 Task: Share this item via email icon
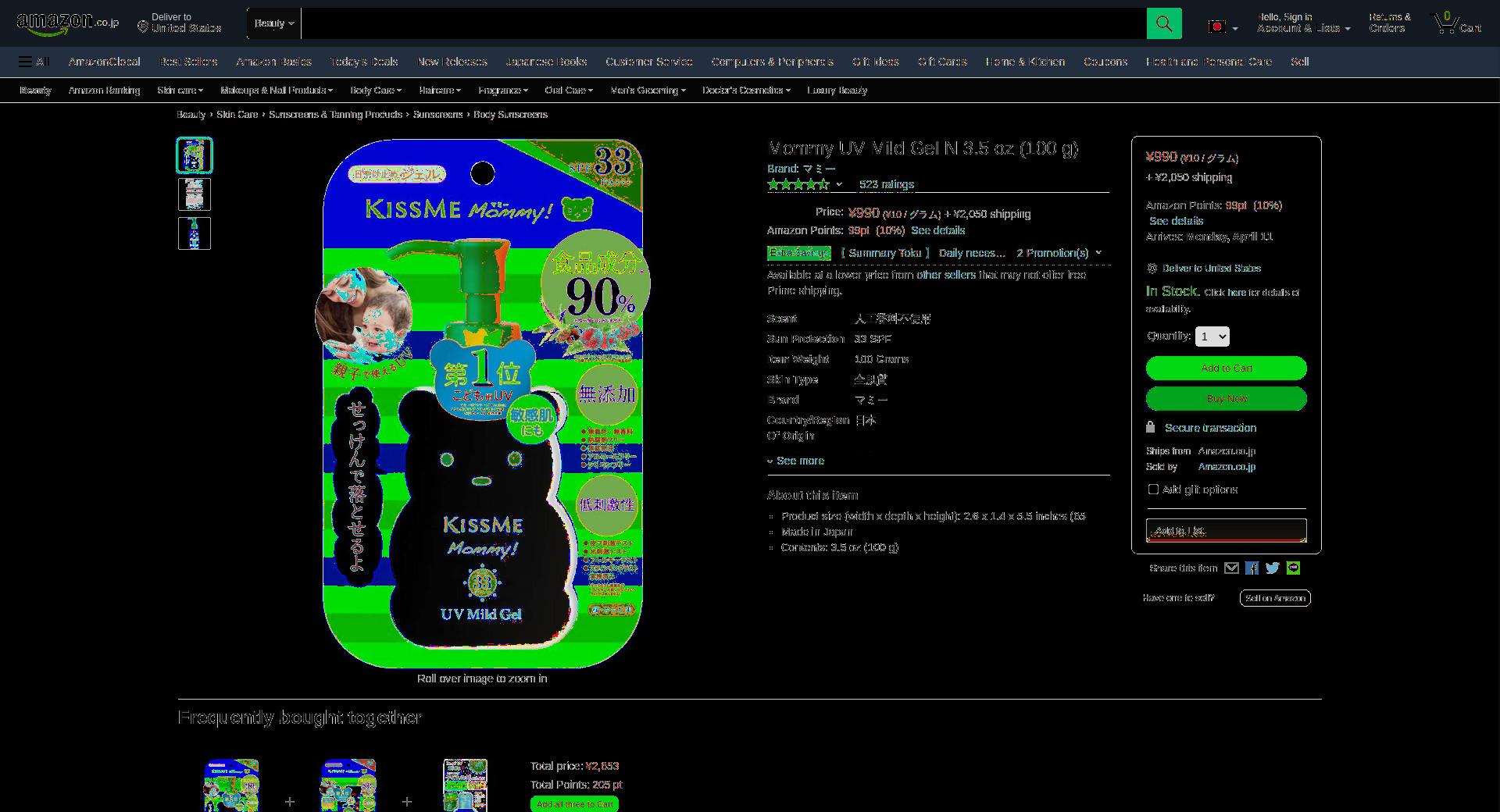[x=1231, y=568]
